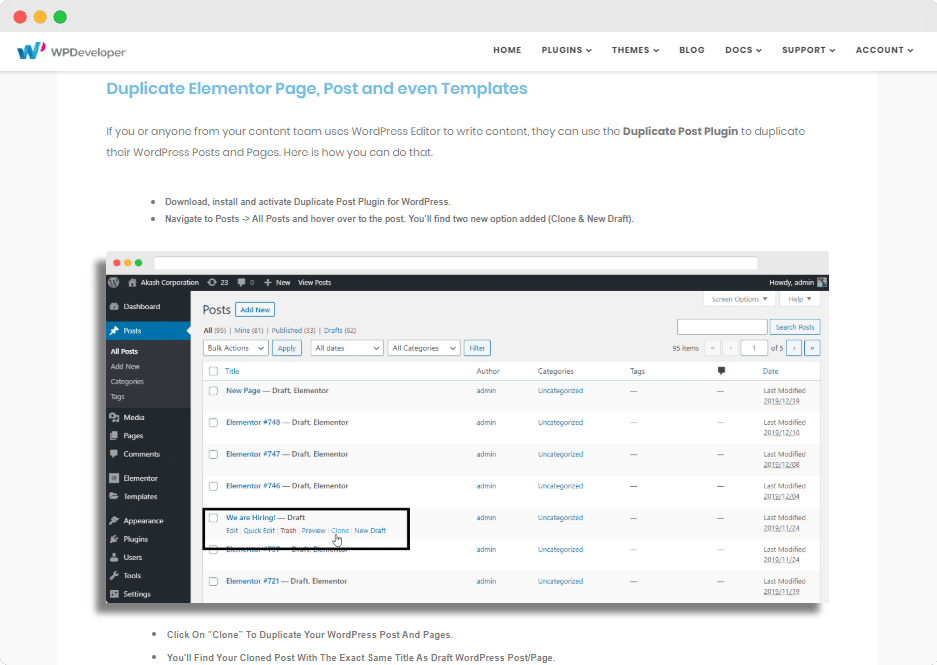Viewport: 937px width, 665px height.
Task: Open the All dates filter dropdown
Action: coord(347,348)
